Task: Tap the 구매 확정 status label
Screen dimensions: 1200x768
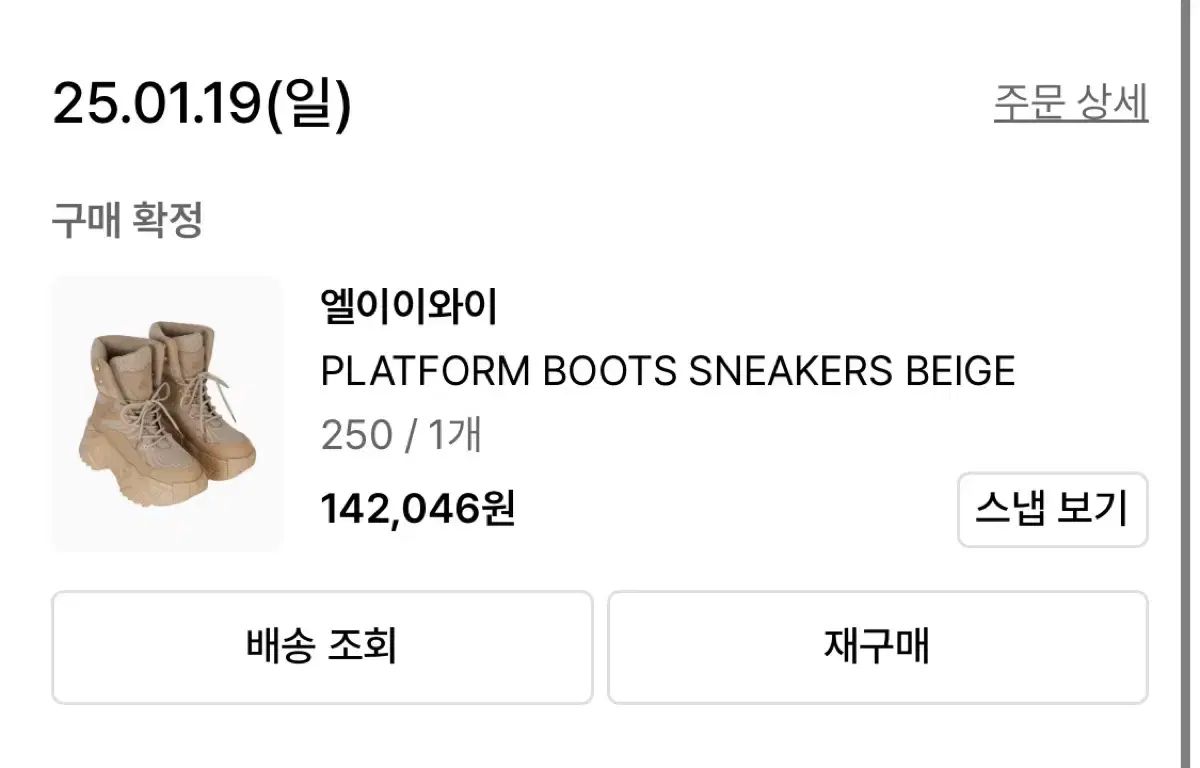Action: pyautogui.click(x=127, y=220)
